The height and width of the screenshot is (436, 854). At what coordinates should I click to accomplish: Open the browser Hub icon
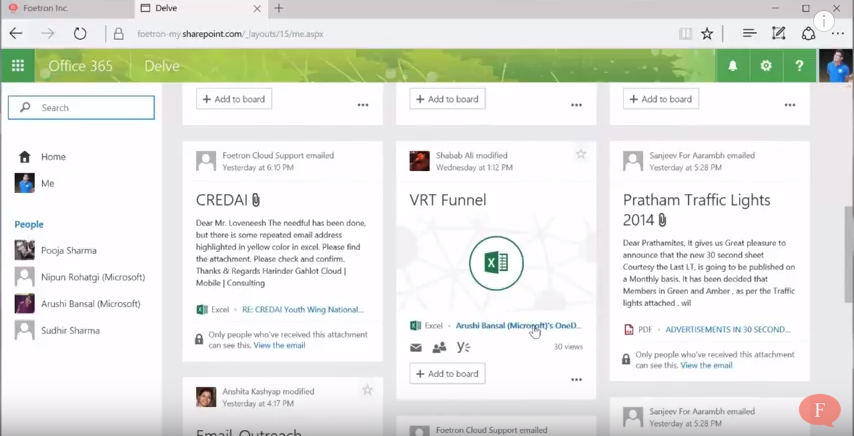(x=749, y=34)
